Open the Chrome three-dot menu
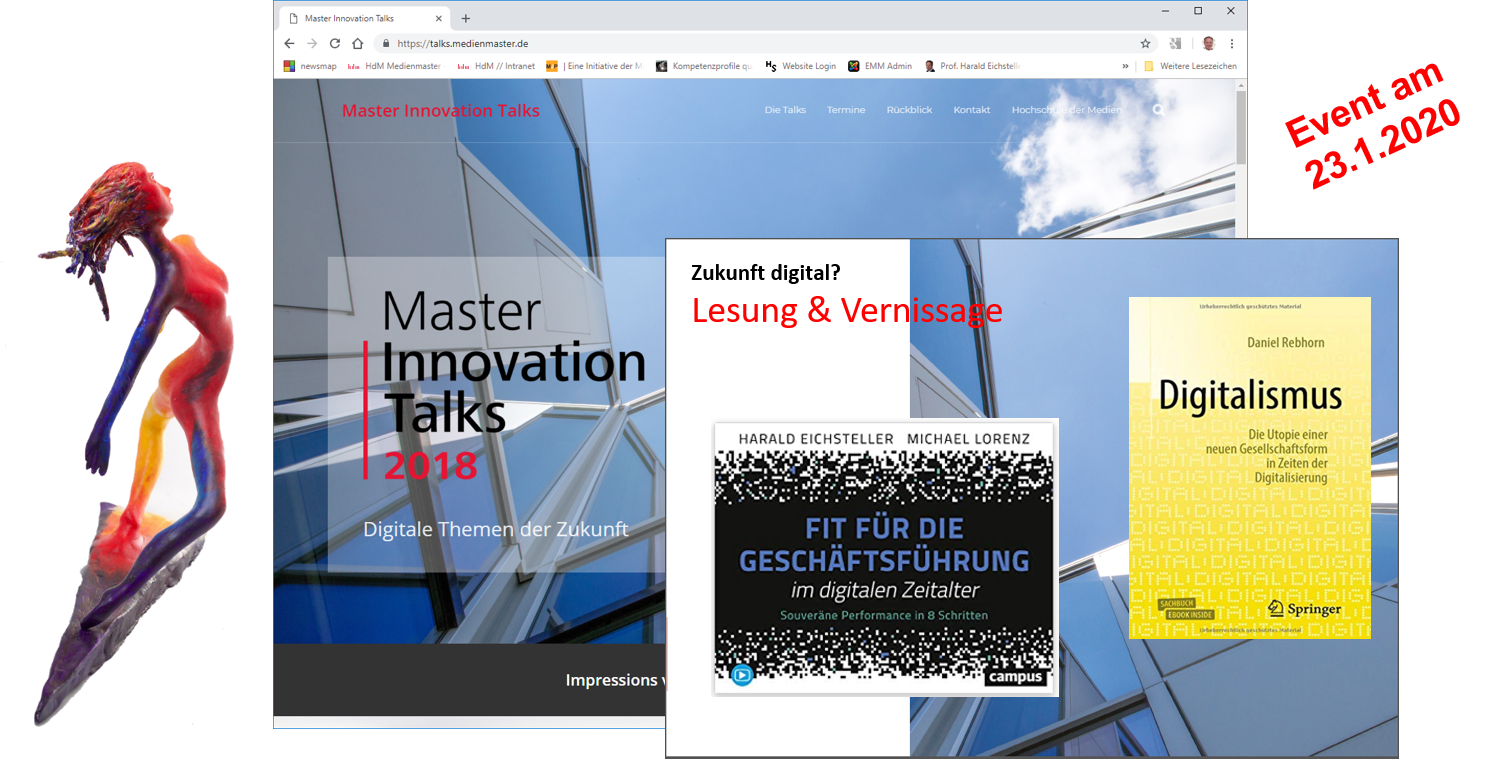The width and height of the screenshot is (1498, 759). coord(1232,44)
